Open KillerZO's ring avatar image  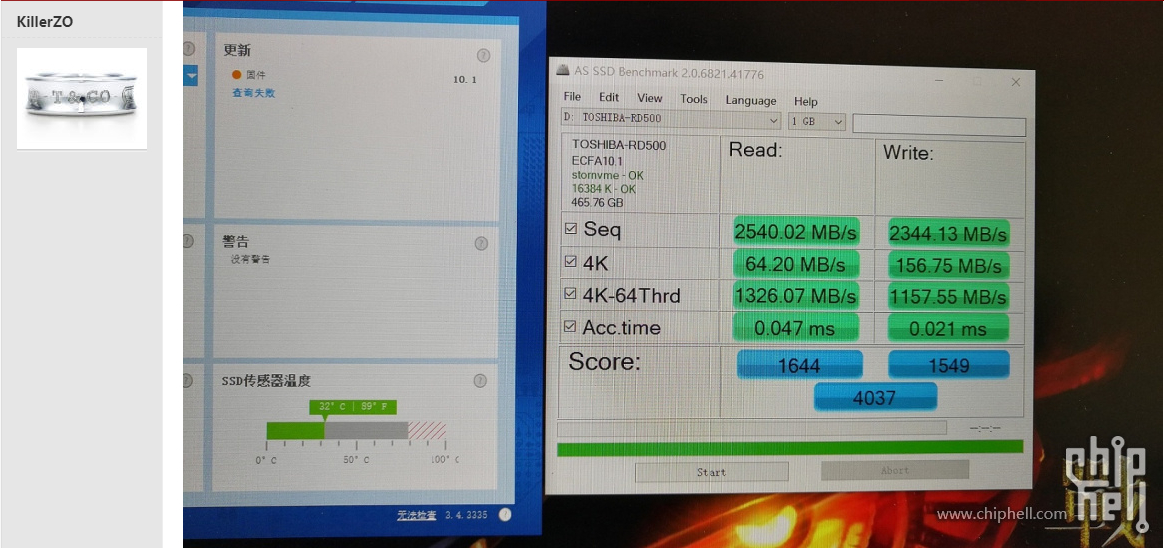point(82,99)
